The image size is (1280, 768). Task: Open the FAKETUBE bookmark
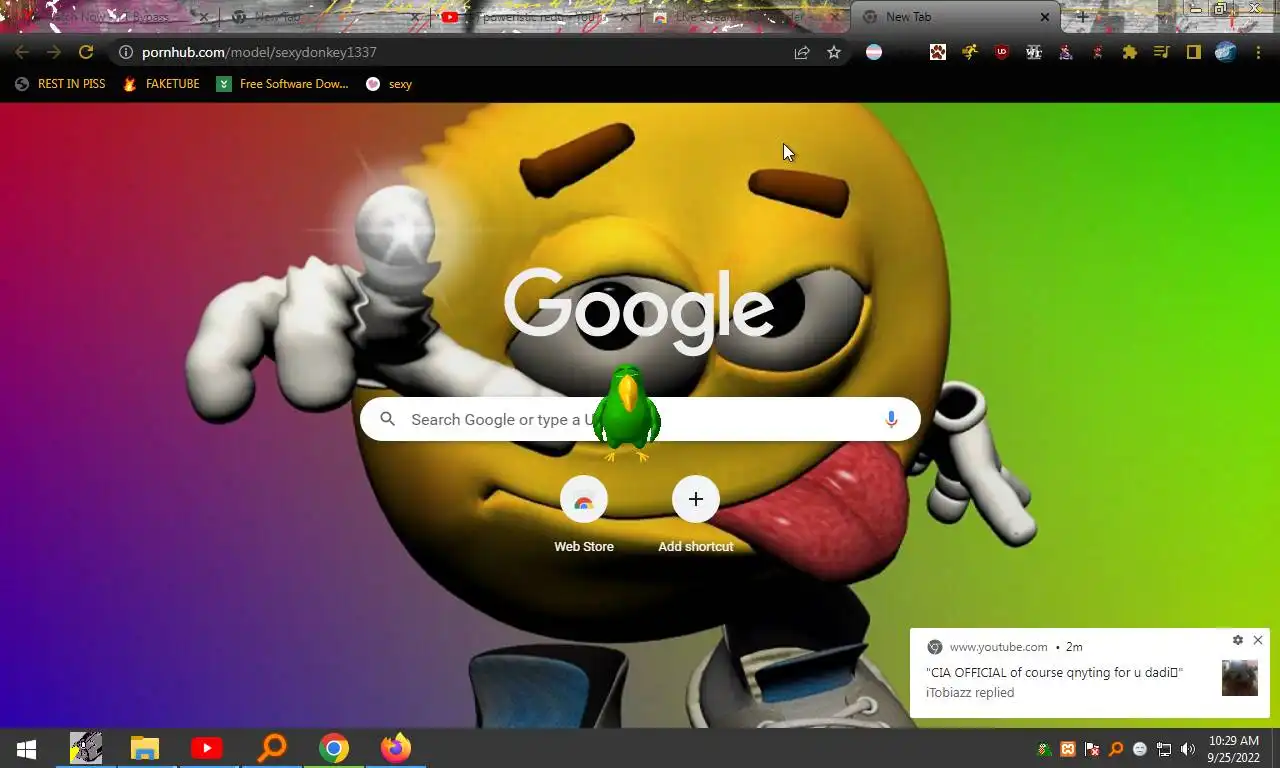[x=161, y=84]
